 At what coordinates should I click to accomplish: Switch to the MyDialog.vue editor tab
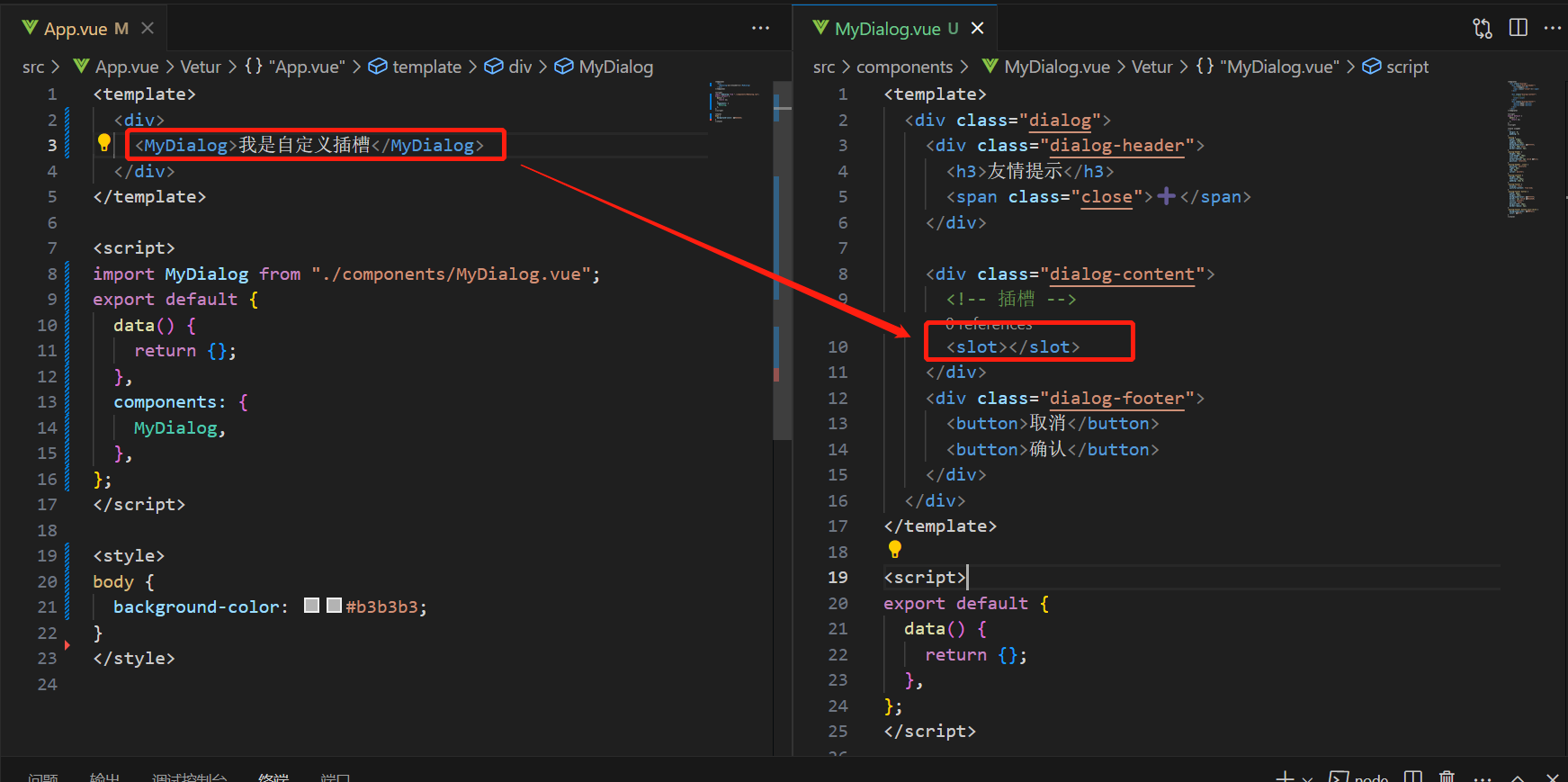click(x=896, y=29)
